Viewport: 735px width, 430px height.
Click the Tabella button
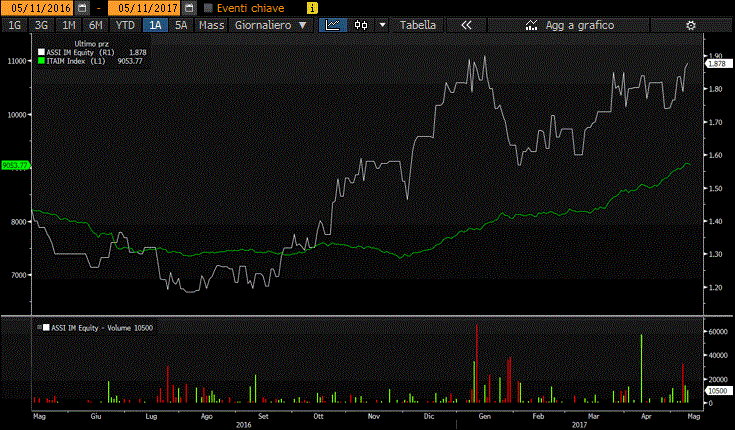click(x=418, y=24)
